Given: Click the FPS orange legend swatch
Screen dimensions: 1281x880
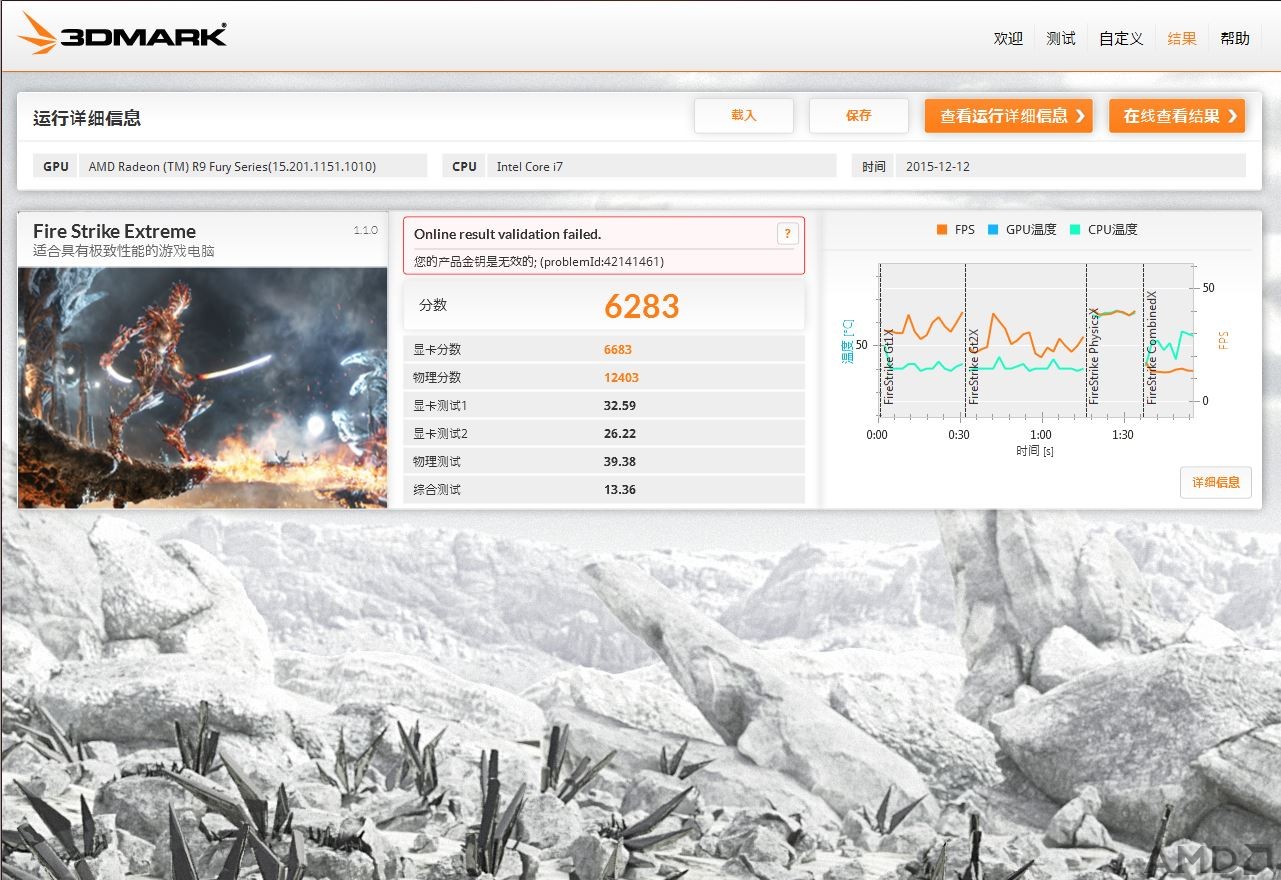Looking at the screenshot, I should [x=941, y=230].
